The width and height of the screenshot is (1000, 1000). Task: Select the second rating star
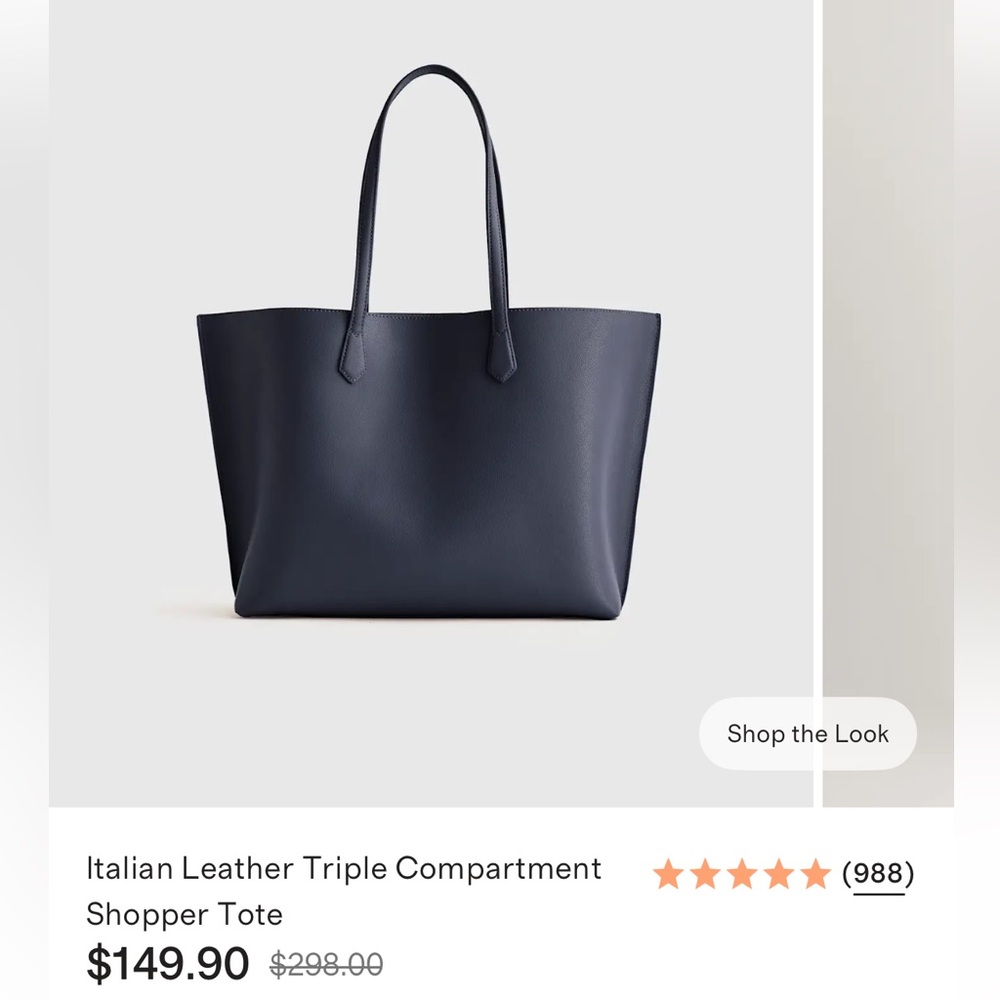coord(706,875)
